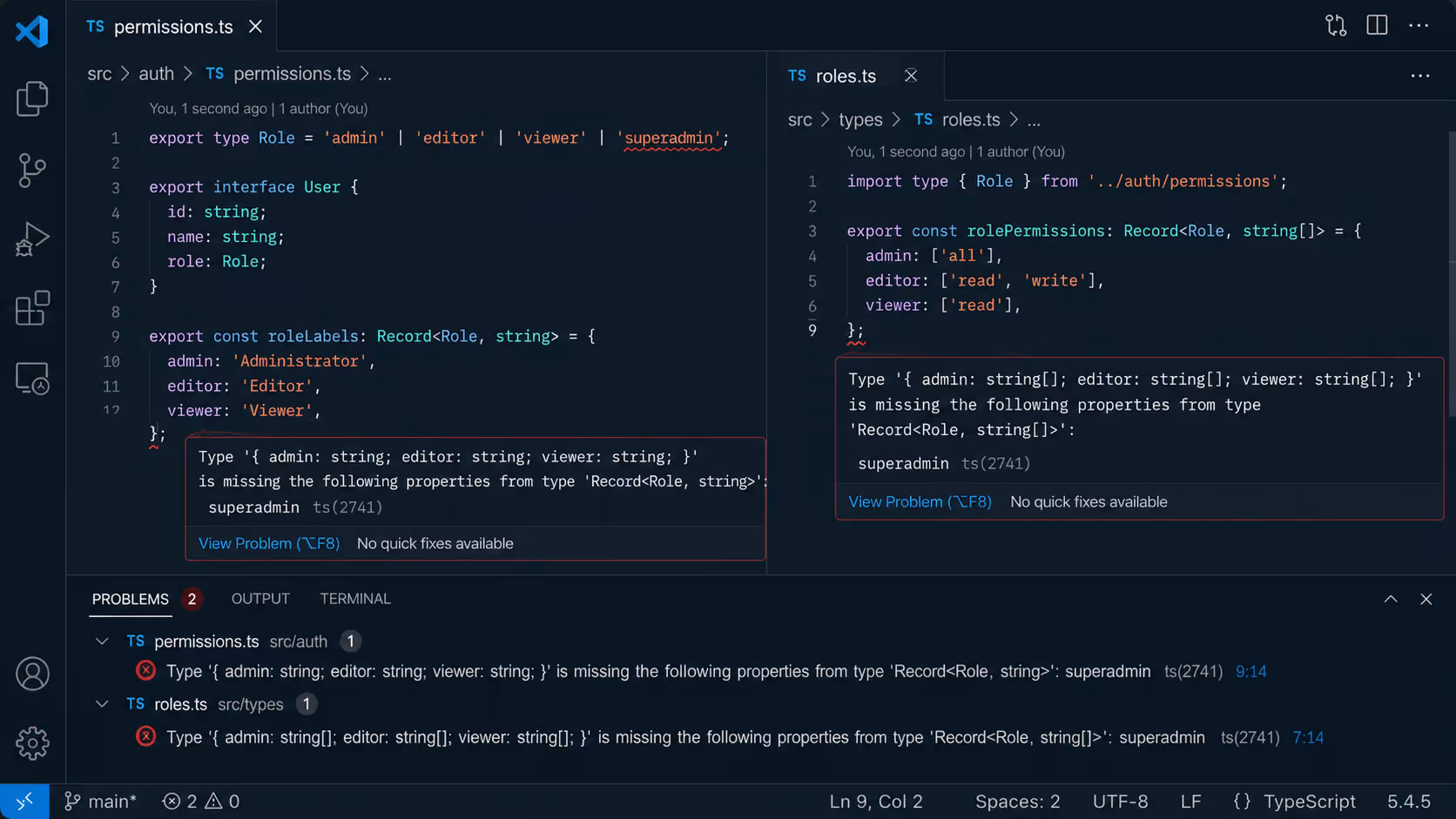Open 'src' breadcrumb in permissions.ts editor
The image size is (1456, 819).
pyautogui.click(x=99, y=74)
